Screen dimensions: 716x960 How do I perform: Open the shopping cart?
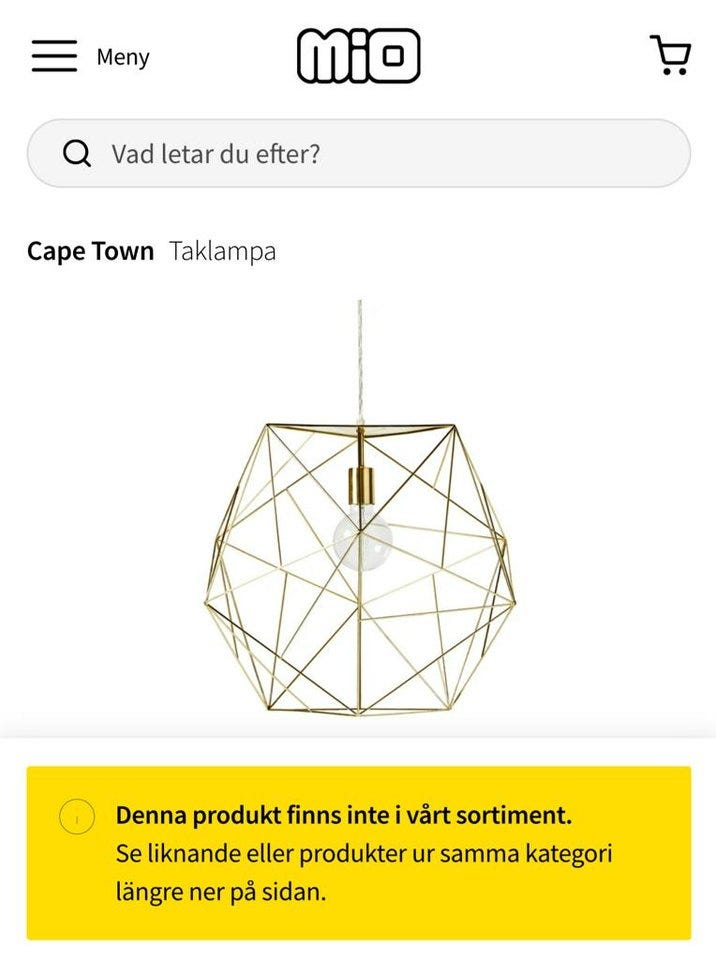[671, 55]
